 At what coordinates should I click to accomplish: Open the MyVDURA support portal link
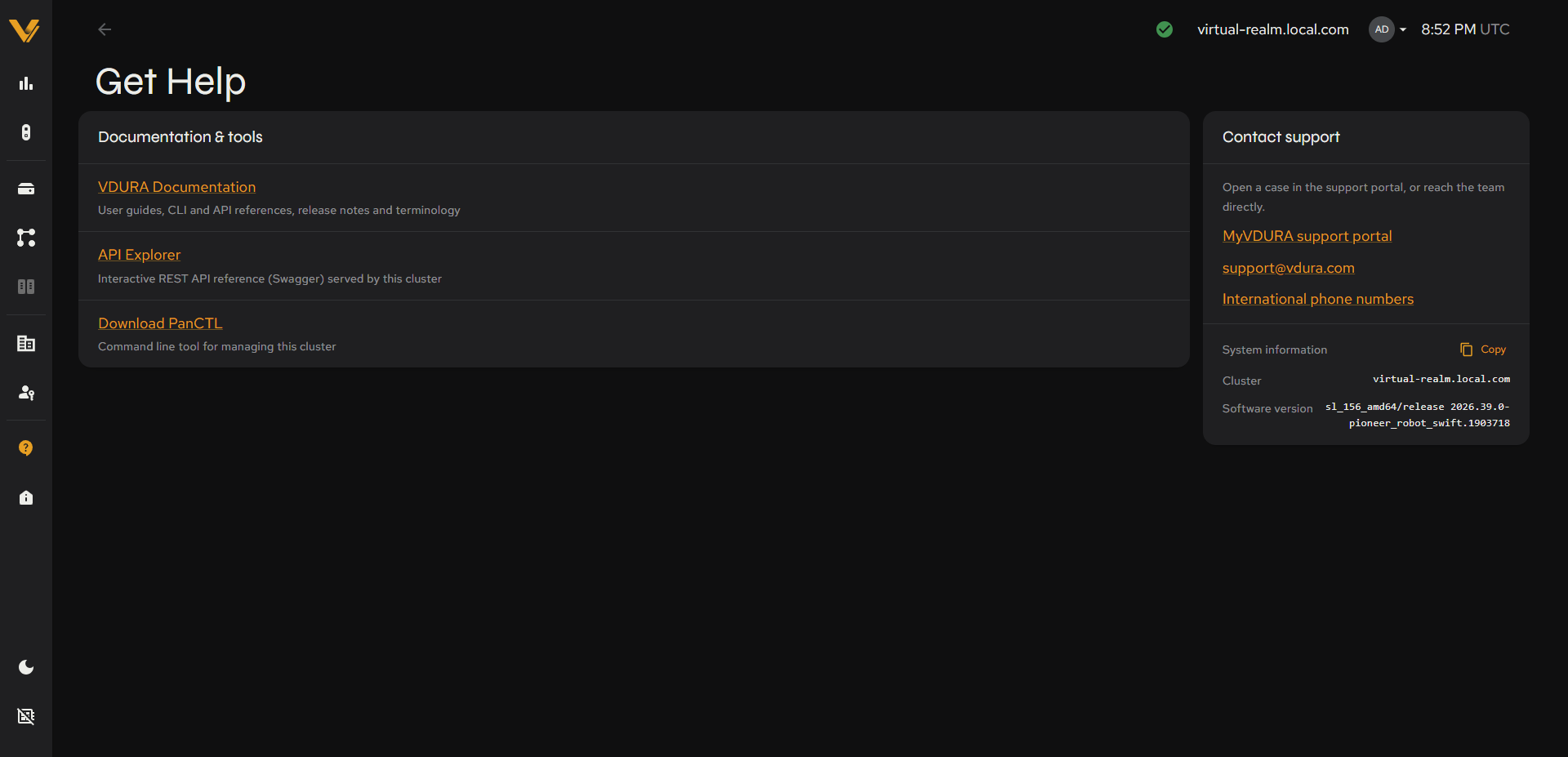1307,236
